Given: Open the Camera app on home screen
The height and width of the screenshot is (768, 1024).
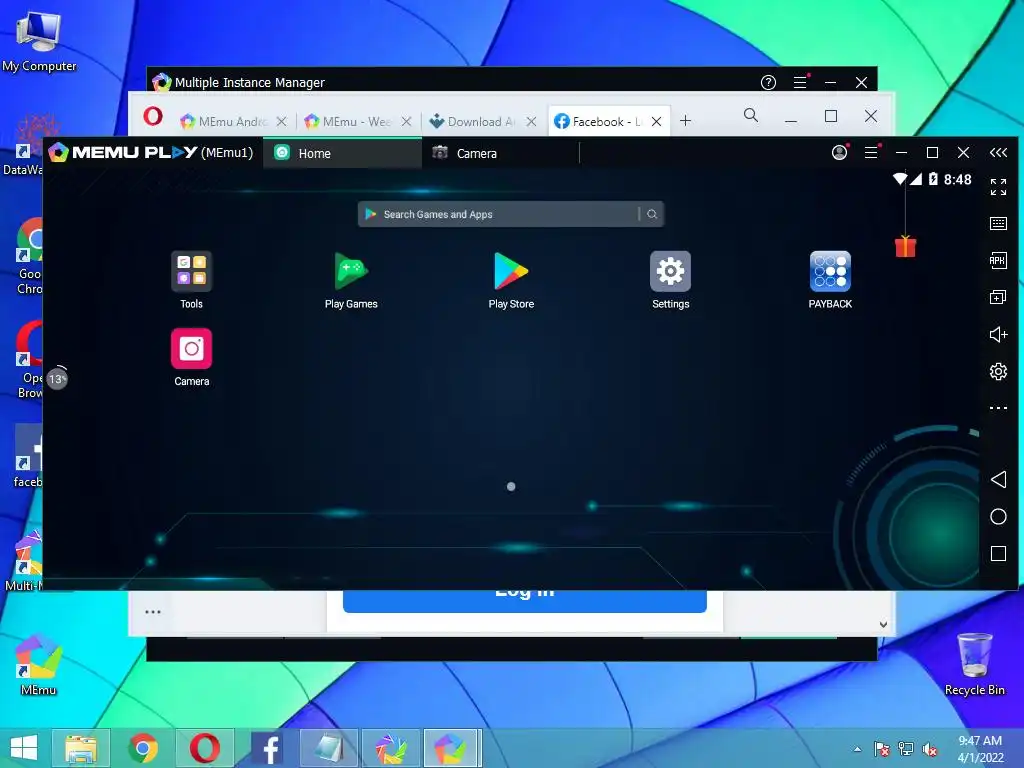Looking at the screenshot, I should (191, 349).
